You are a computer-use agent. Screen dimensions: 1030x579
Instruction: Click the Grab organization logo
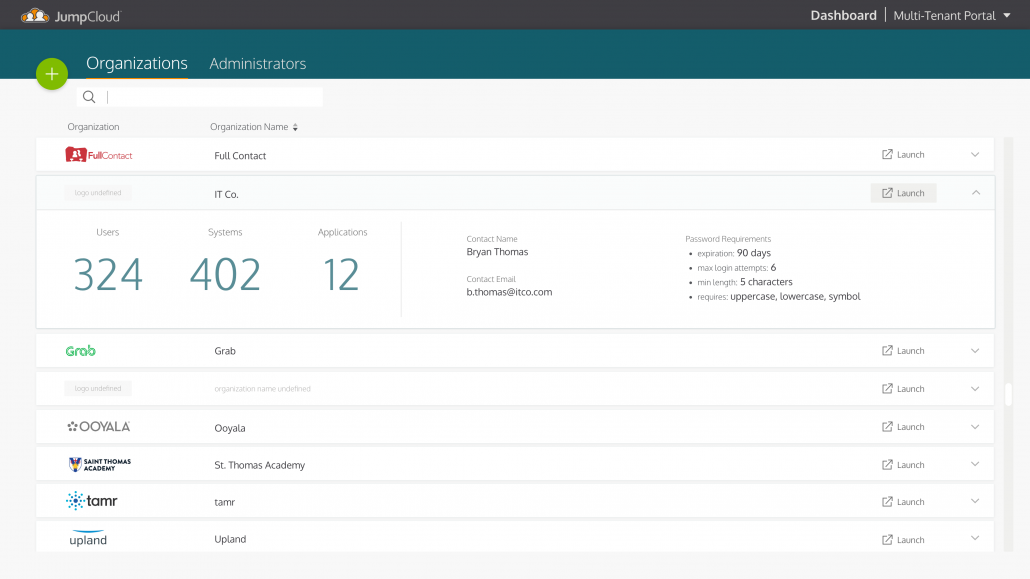pos(81,351)
